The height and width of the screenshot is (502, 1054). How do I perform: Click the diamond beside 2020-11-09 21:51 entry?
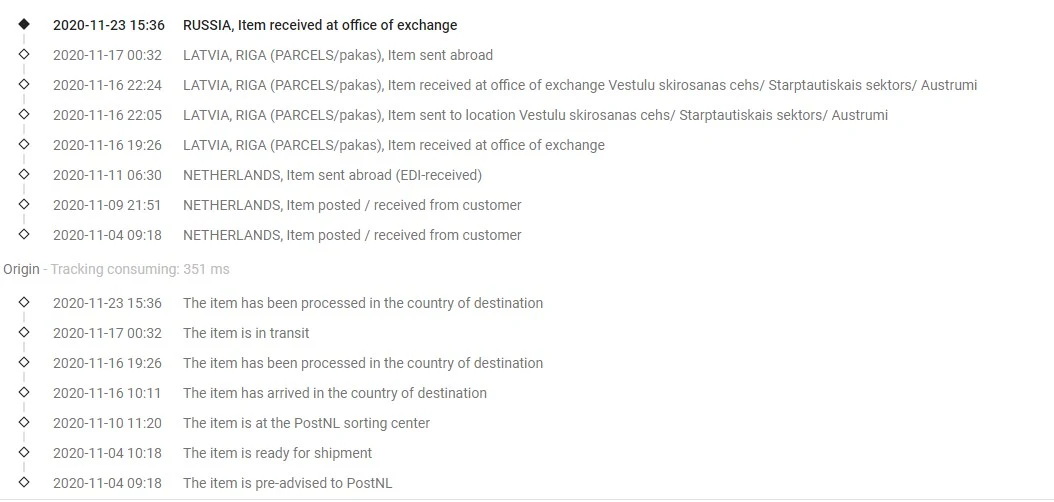24,204
